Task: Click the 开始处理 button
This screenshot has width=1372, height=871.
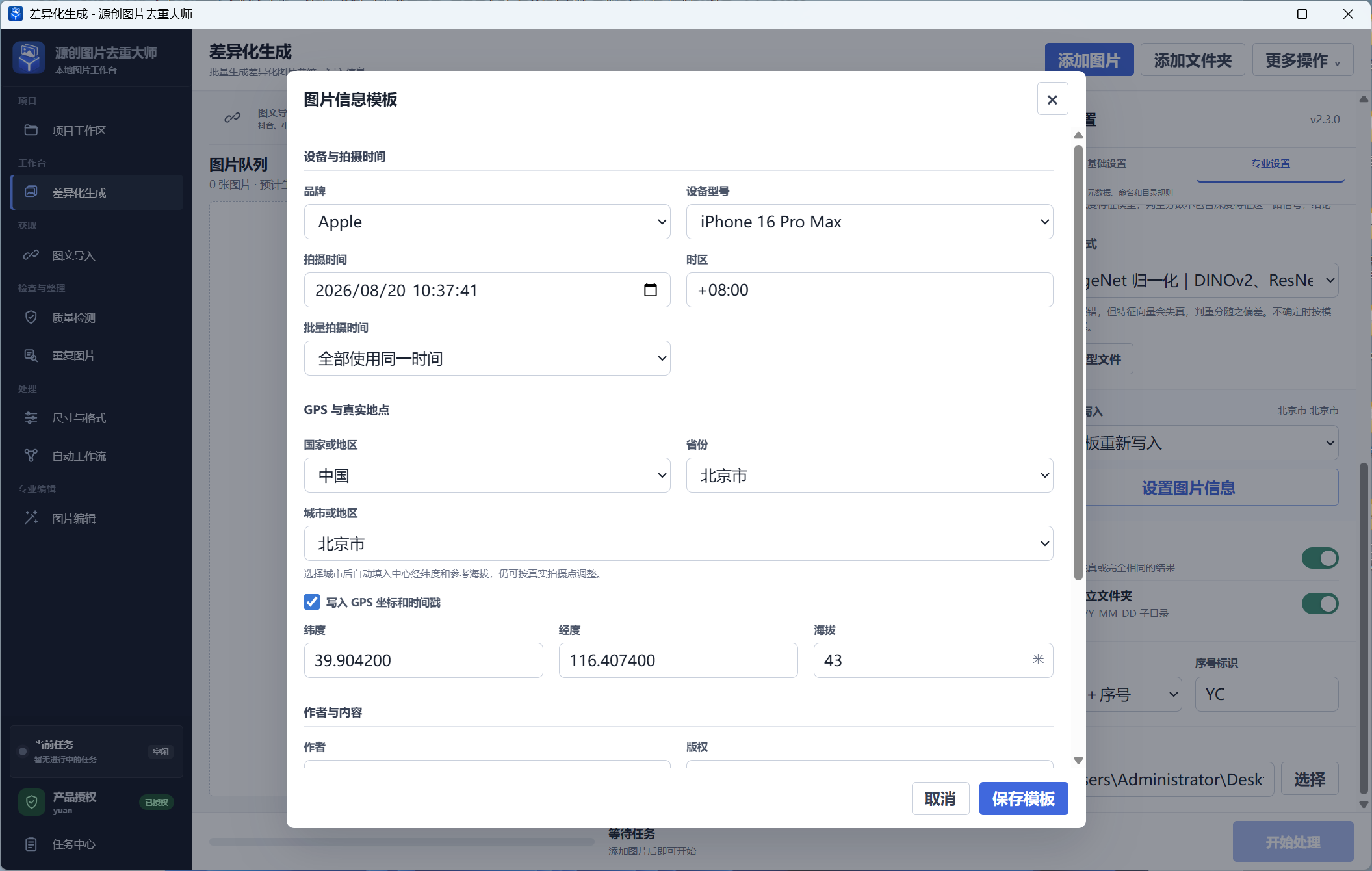Action: (1293, 842)
